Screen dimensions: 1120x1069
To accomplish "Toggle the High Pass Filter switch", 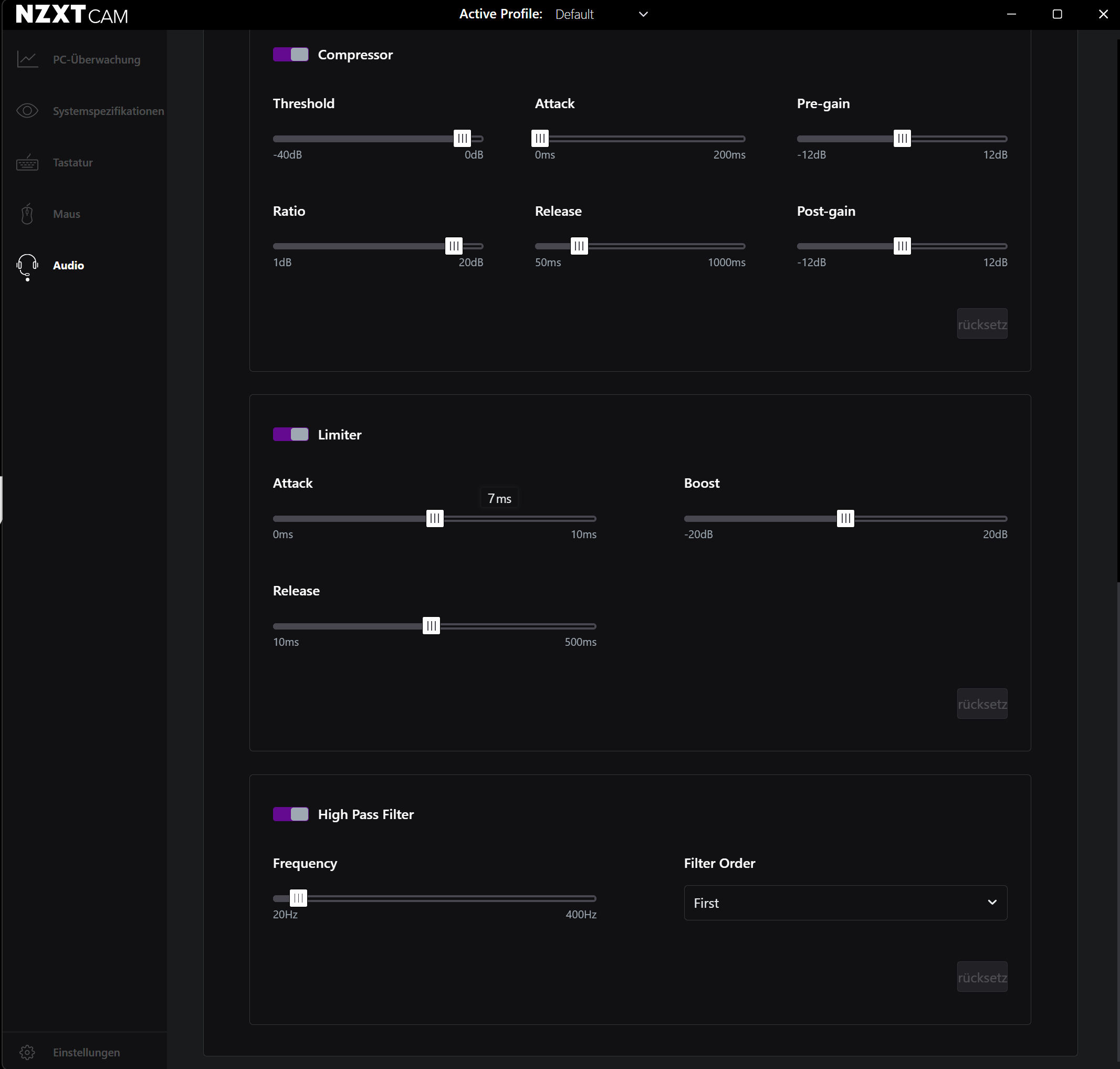I will pyautogui.click(x=291, y=814).
